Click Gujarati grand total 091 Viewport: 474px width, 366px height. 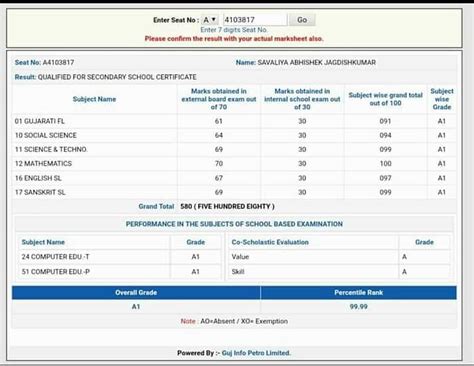pos(385,121)
